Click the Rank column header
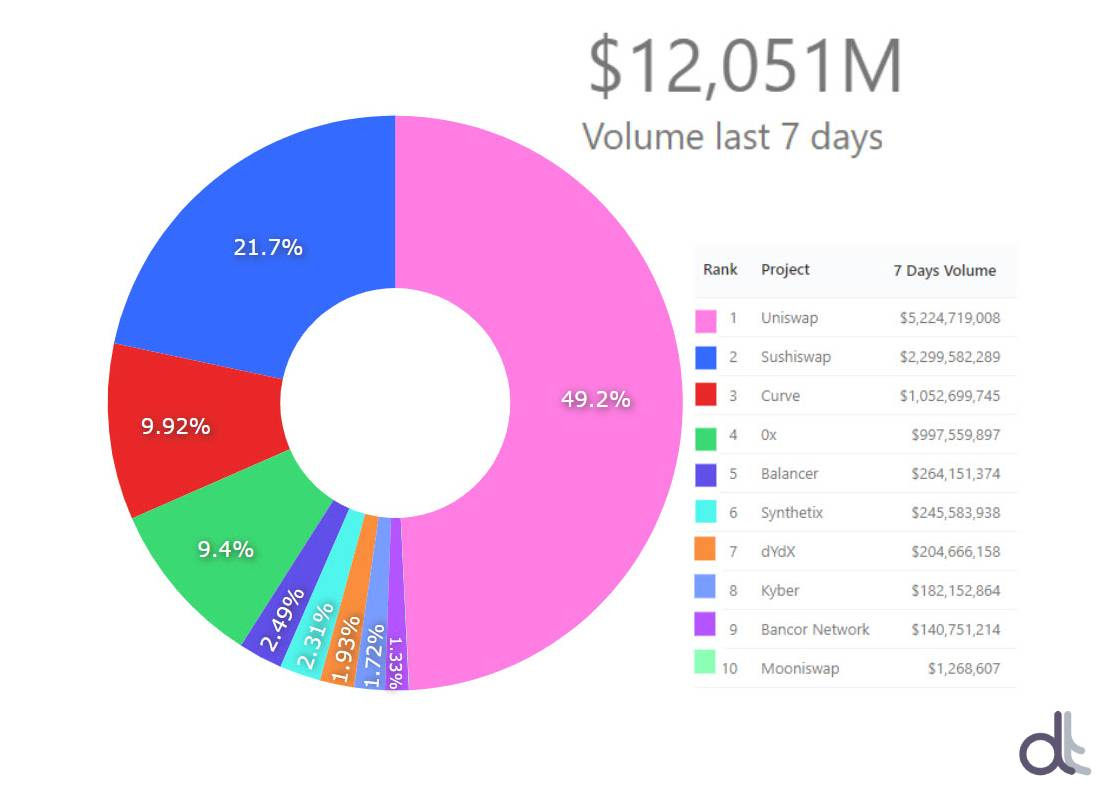The height and width of the screenshot is (800, 1100). click(720, 269)
